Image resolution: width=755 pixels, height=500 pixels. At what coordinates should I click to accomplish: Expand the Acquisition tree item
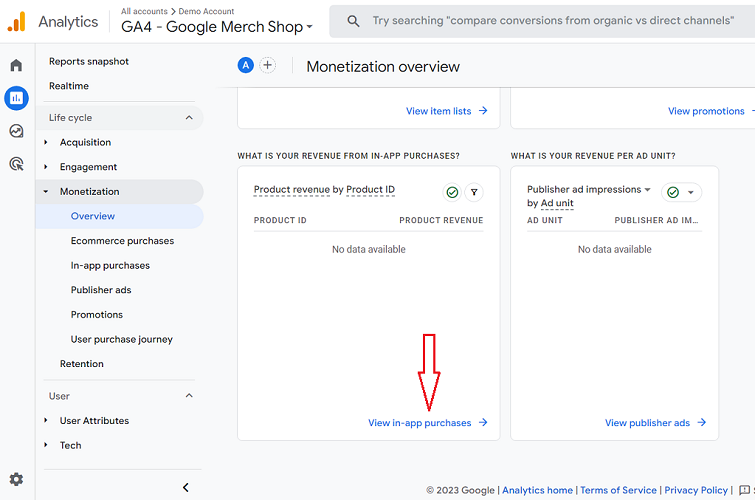[x=46, y=142]
